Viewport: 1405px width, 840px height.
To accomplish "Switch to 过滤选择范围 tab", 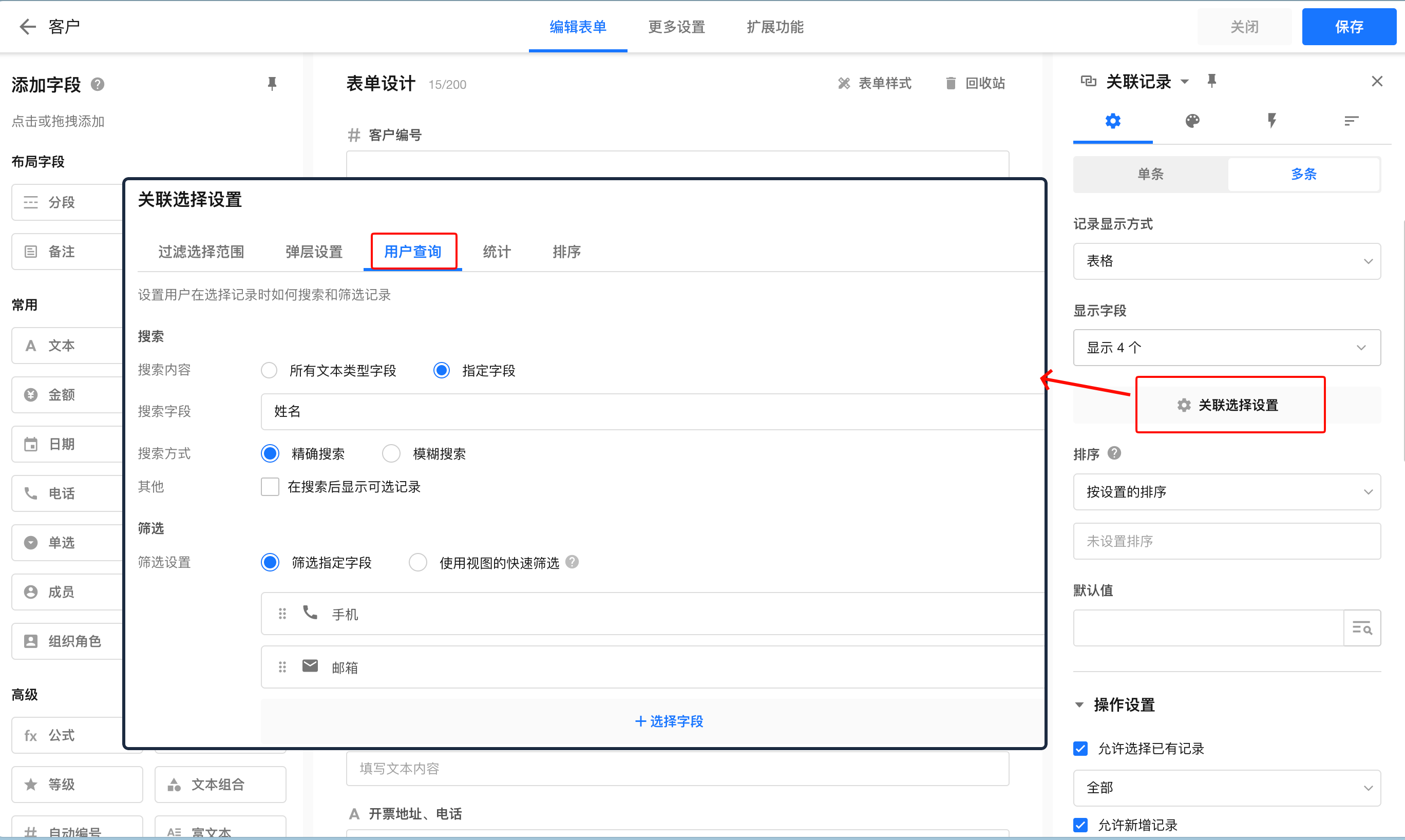I will coord(201,252).
